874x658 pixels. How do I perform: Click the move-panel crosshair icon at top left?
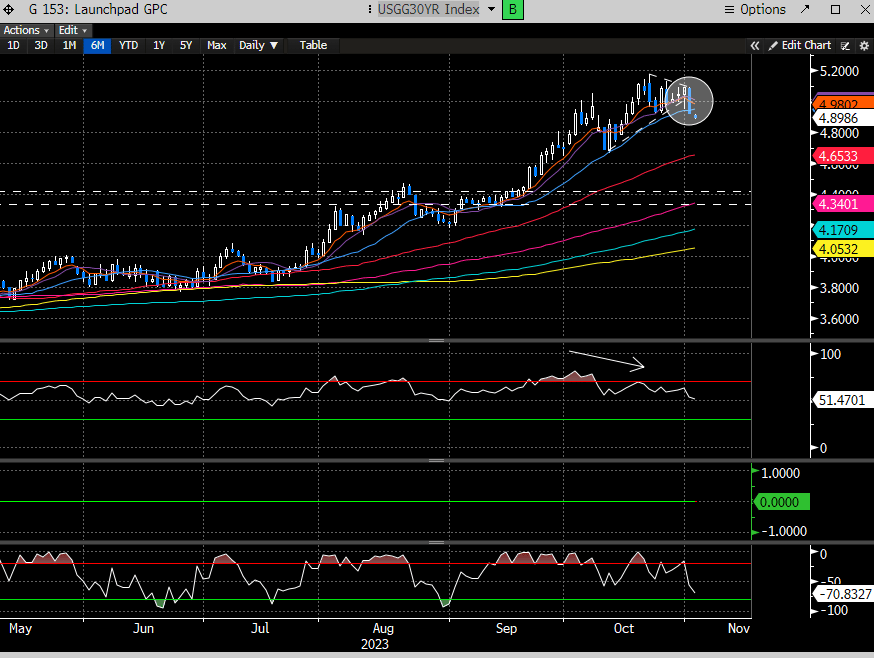click(9, 9)
